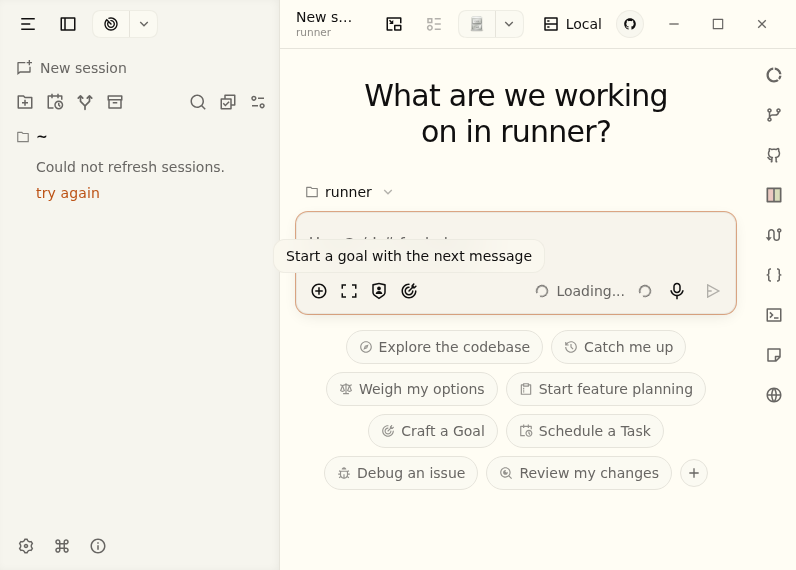Pick the Craft a Goal chip
Screen dimensions: 796x570
point(433,431)
